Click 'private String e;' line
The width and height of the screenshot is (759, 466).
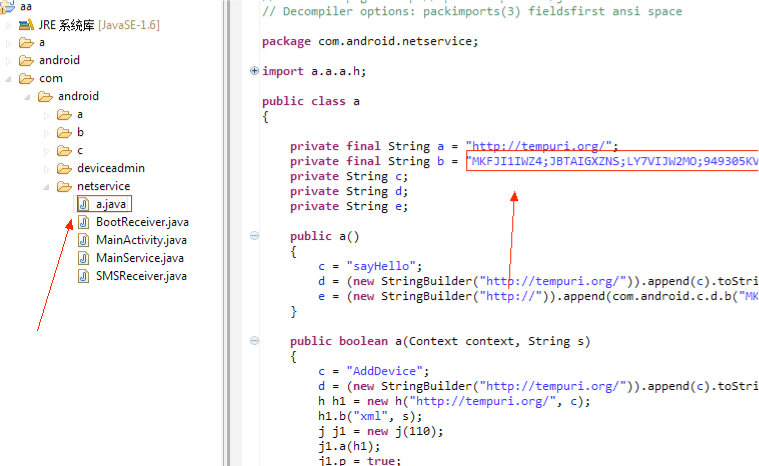click(x=349, y=207)
